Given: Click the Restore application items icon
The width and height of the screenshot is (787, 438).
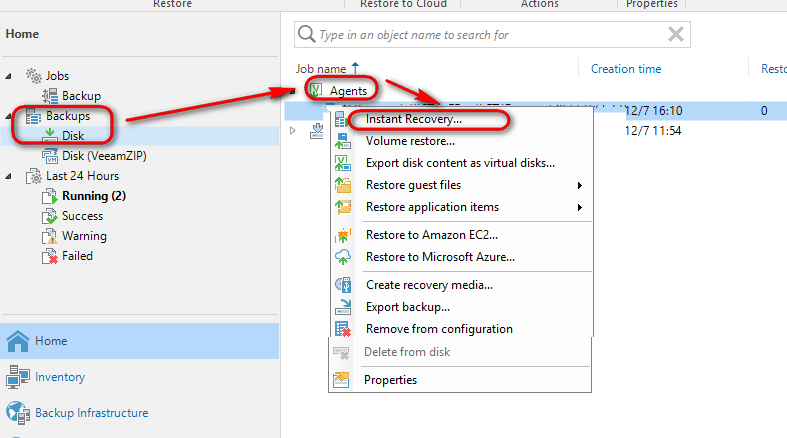Looking at the screenshot, I should pyautogui.click(x=343, y=207).
